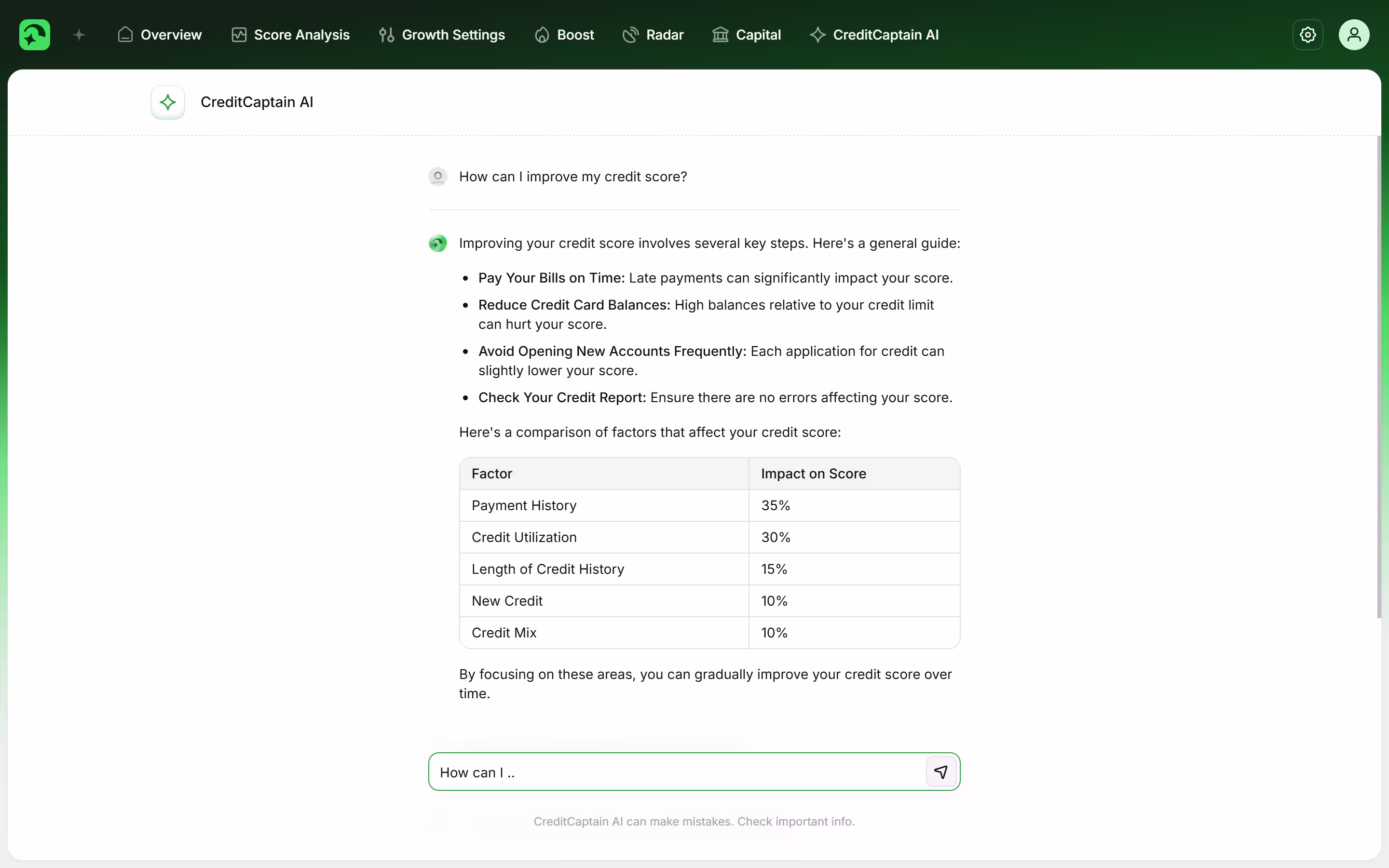The height and width of the screenshot is (868, 1389).
Task: Open settings via the gear icon
Action: [1307, 35]
